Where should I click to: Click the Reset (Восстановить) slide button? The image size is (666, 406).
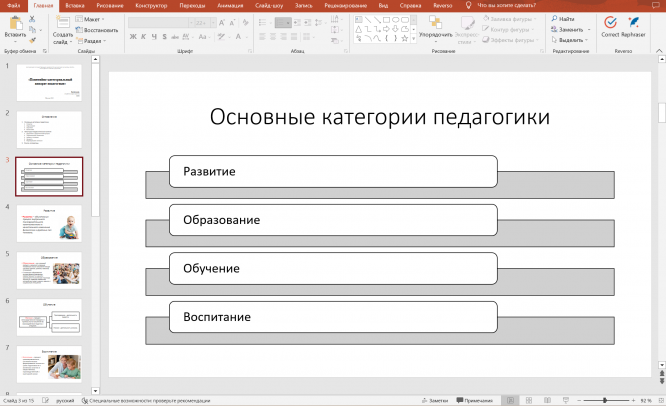tap(98, 29)
